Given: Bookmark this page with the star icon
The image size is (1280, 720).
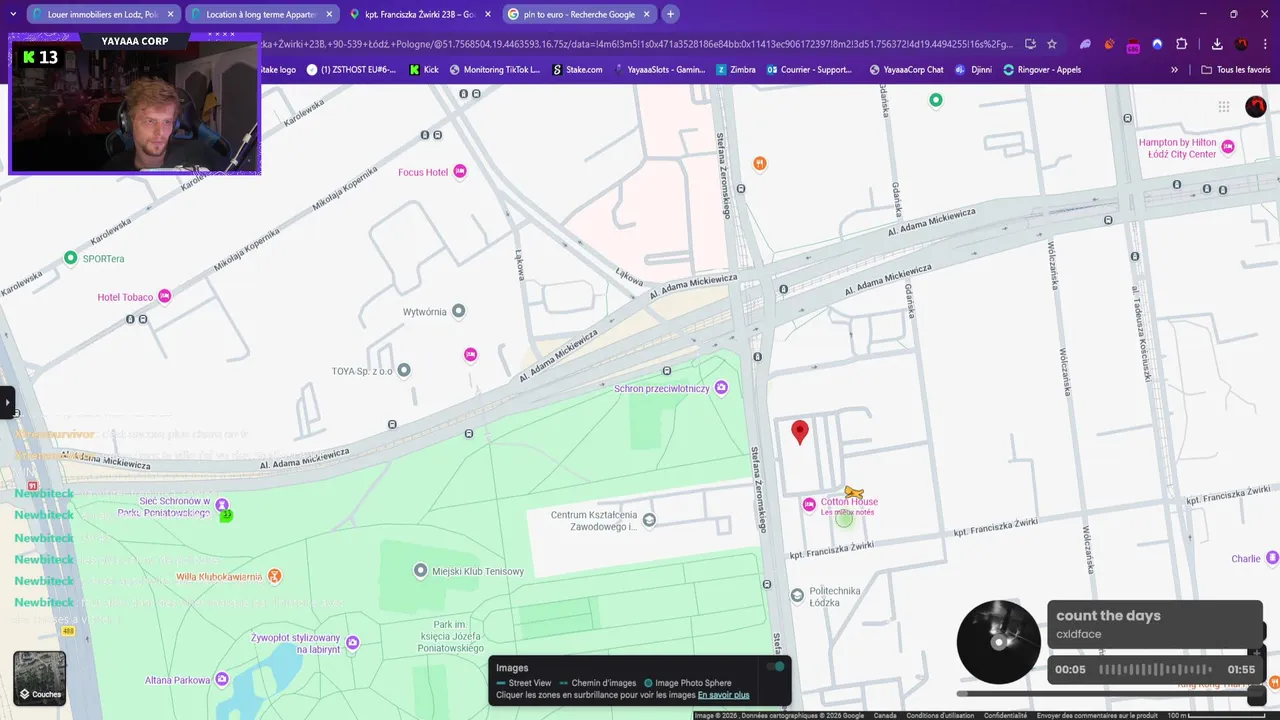Looking at the screenshot, I should (x=1052, y=44).
